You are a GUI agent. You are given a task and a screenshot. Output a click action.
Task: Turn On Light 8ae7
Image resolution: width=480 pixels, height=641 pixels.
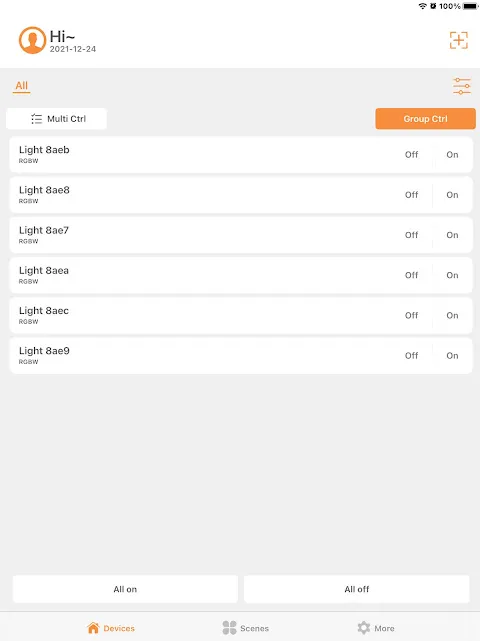click(452, 235)
